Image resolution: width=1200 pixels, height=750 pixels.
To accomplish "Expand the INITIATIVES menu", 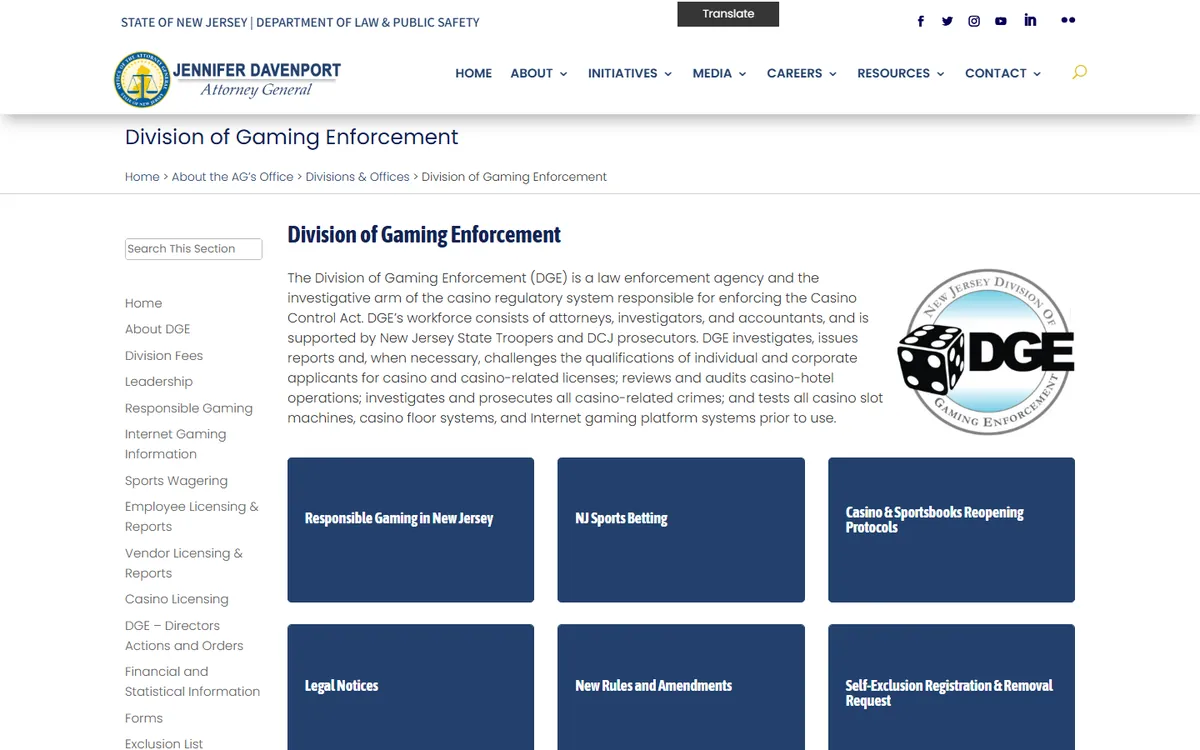I will [x=630, y=73].
